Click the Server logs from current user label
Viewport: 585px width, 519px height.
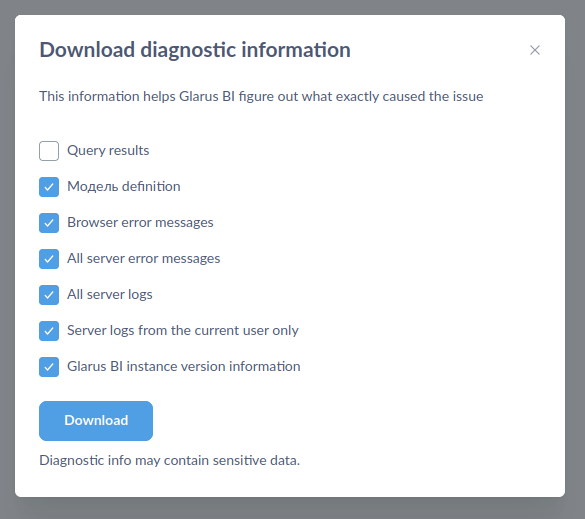click(183, 330)
